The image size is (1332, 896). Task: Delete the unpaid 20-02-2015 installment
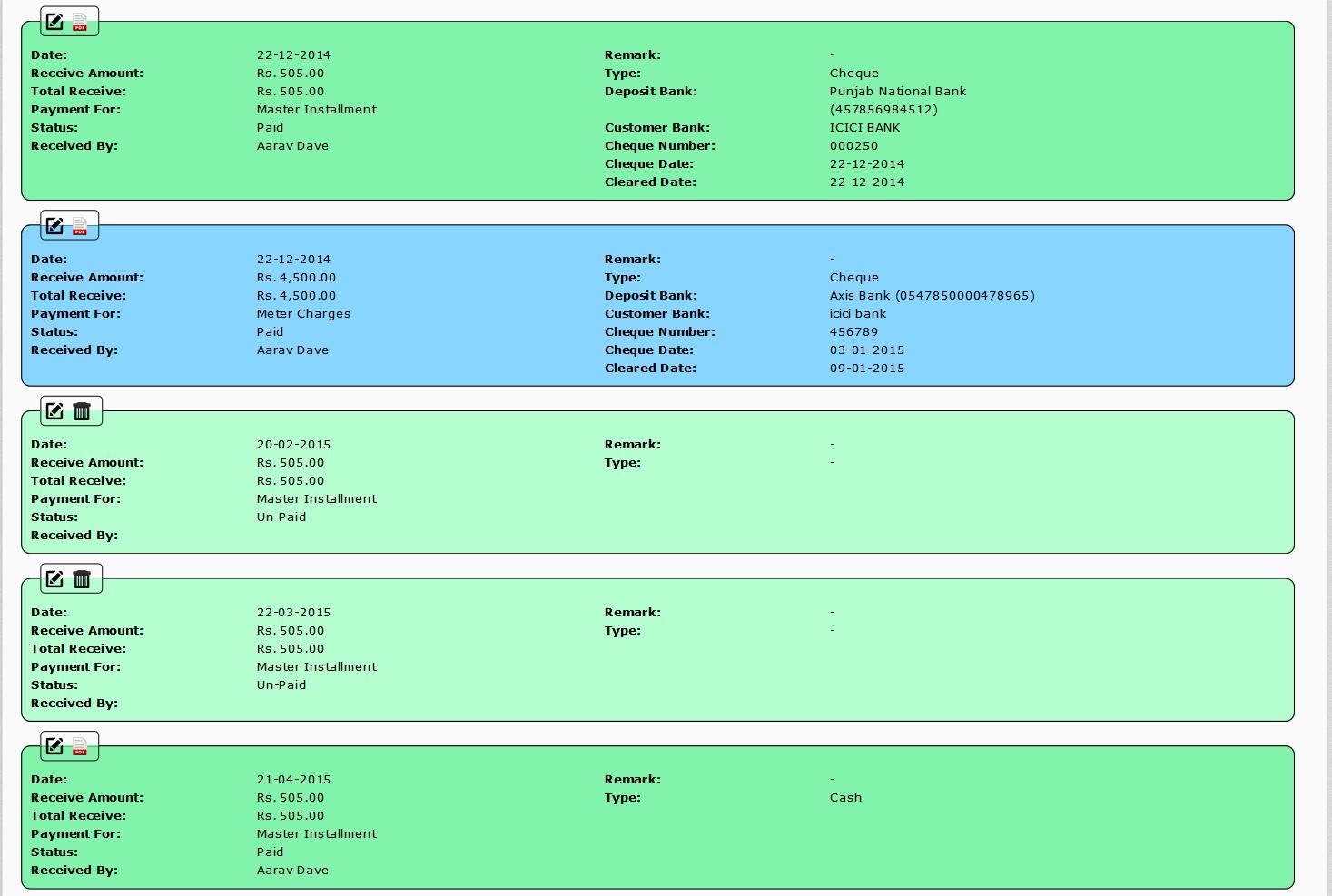pos(82,411)
